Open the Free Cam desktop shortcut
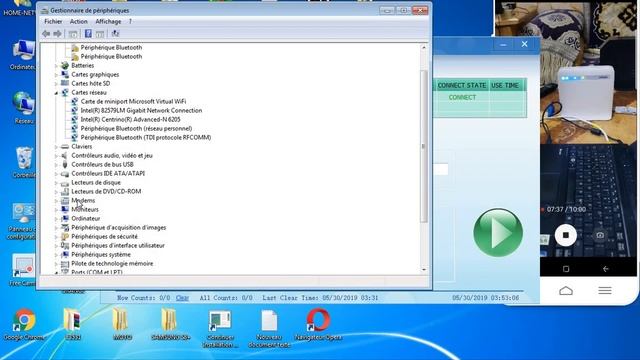 (x=23, y=270)
